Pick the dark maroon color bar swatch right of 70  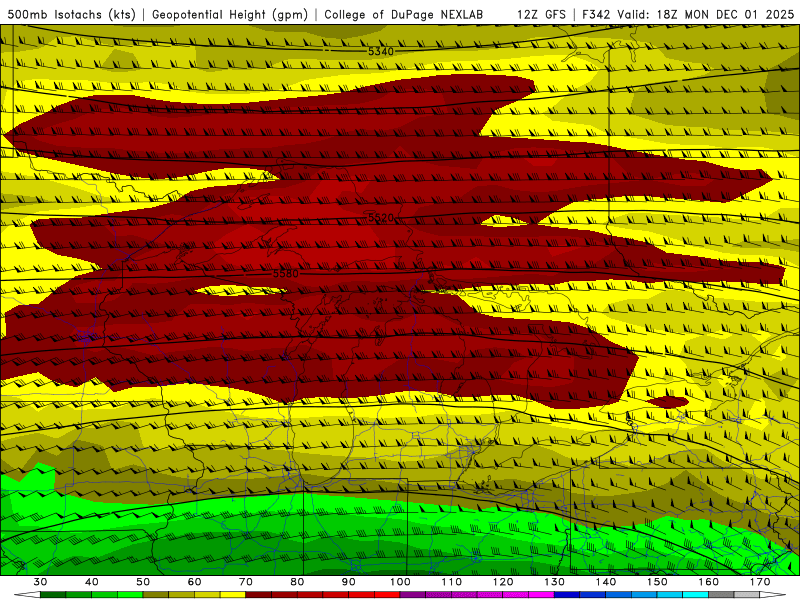pyautogui.click(x=259, y=595)
